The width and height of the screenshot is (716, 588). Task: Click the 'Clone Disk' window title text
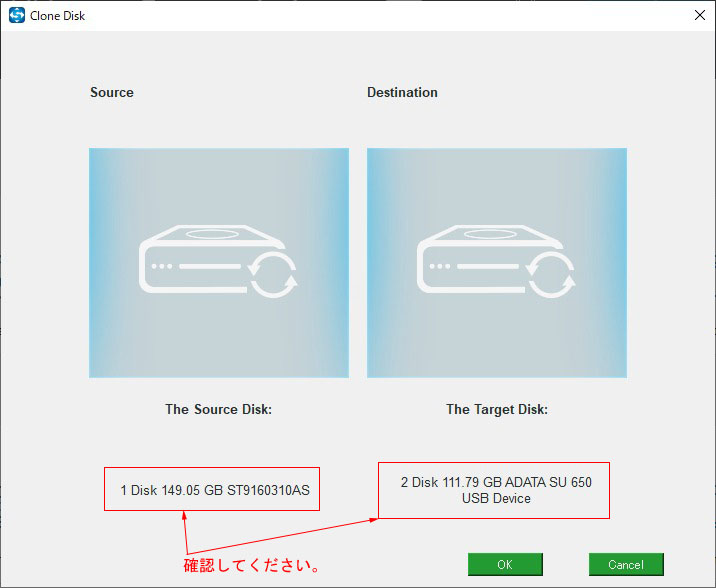click(58, 16)
